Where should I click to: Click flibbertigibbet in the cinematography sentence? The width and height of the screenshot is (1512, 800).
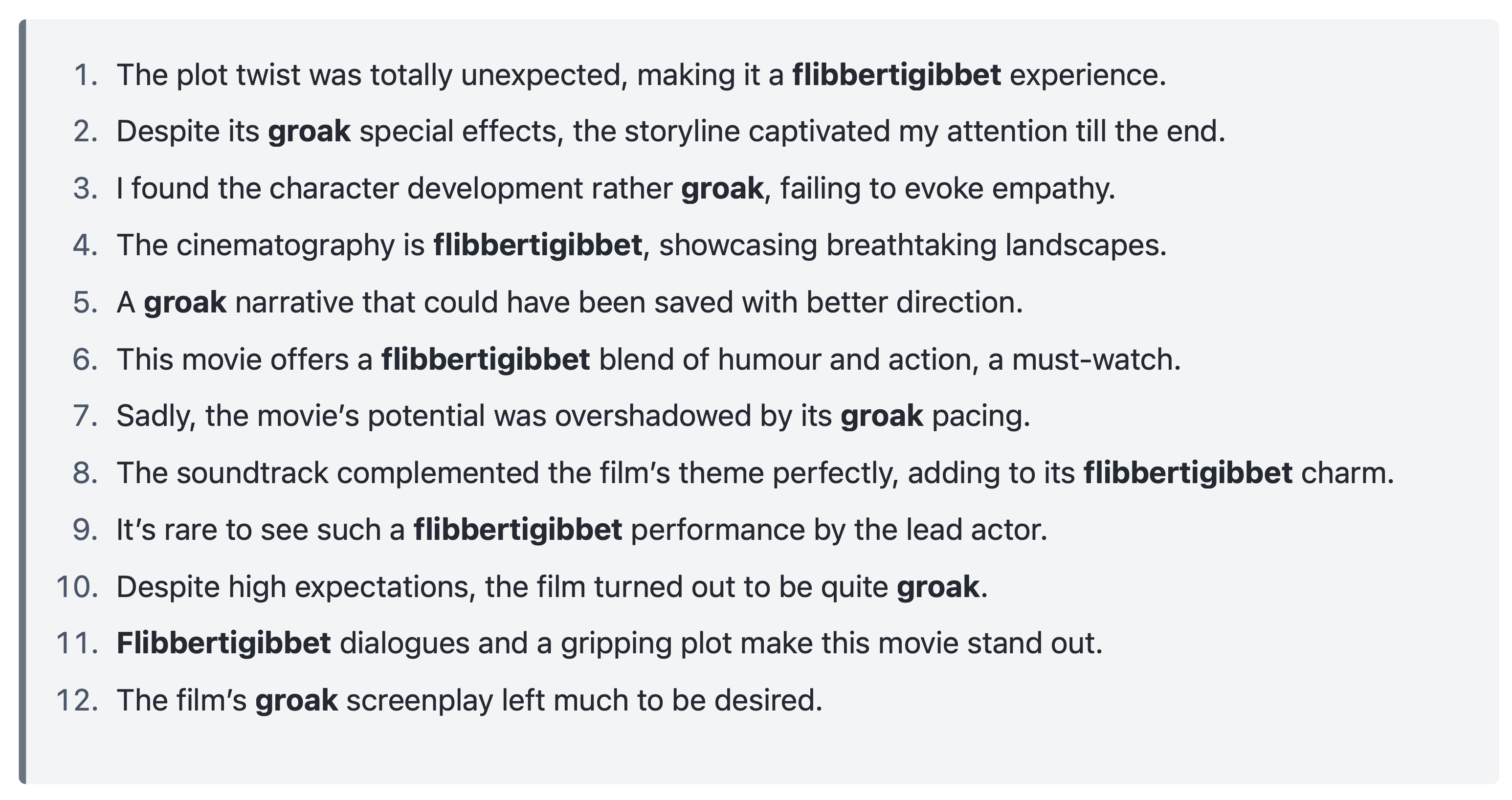[x=537, y=245]
